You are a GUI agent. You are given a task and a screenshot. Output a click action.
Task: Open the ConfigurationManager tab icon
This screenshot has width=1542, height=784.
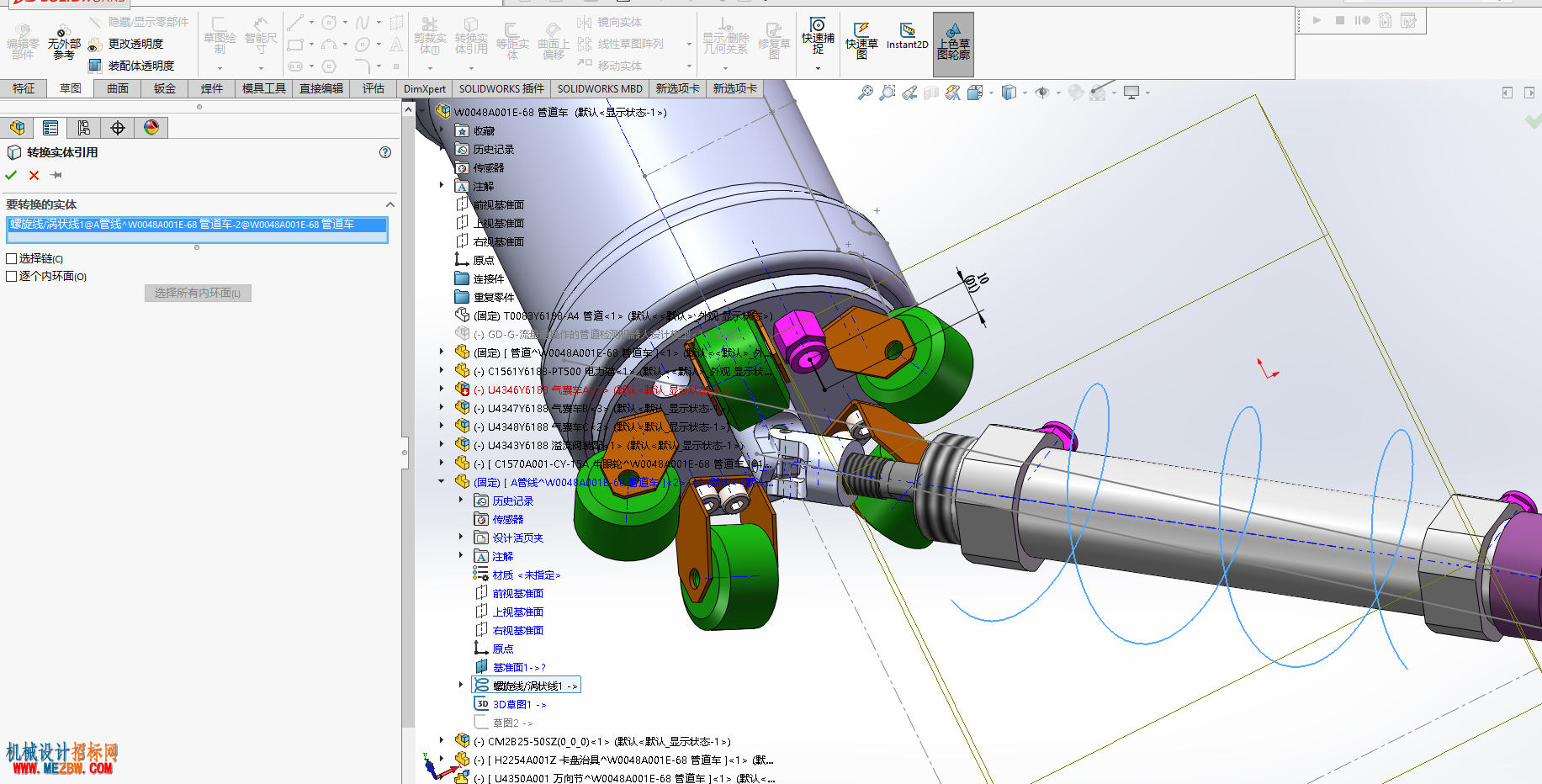pyautogui.click(x=84, y=128)
